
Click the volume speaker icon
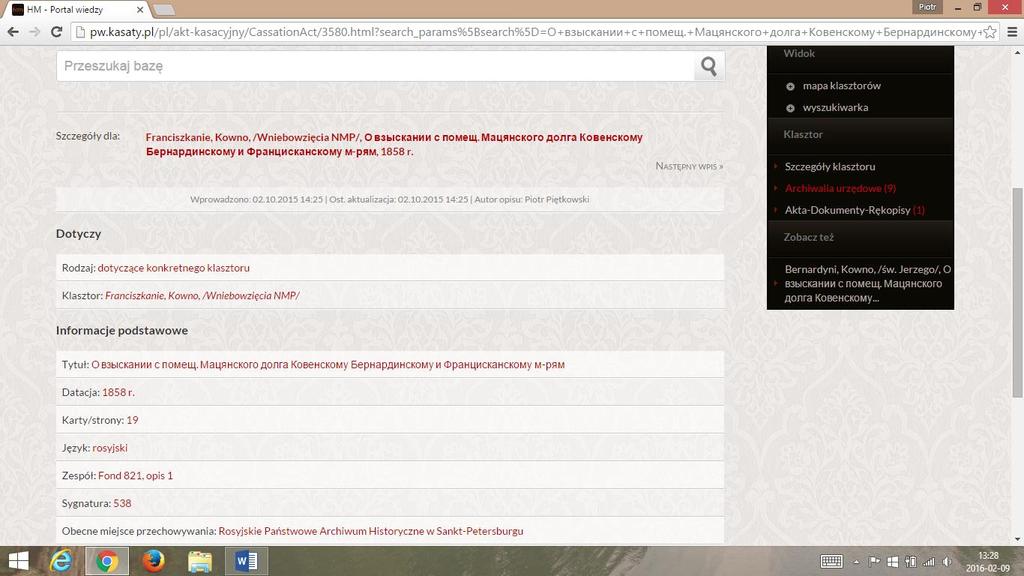[946, 562]
